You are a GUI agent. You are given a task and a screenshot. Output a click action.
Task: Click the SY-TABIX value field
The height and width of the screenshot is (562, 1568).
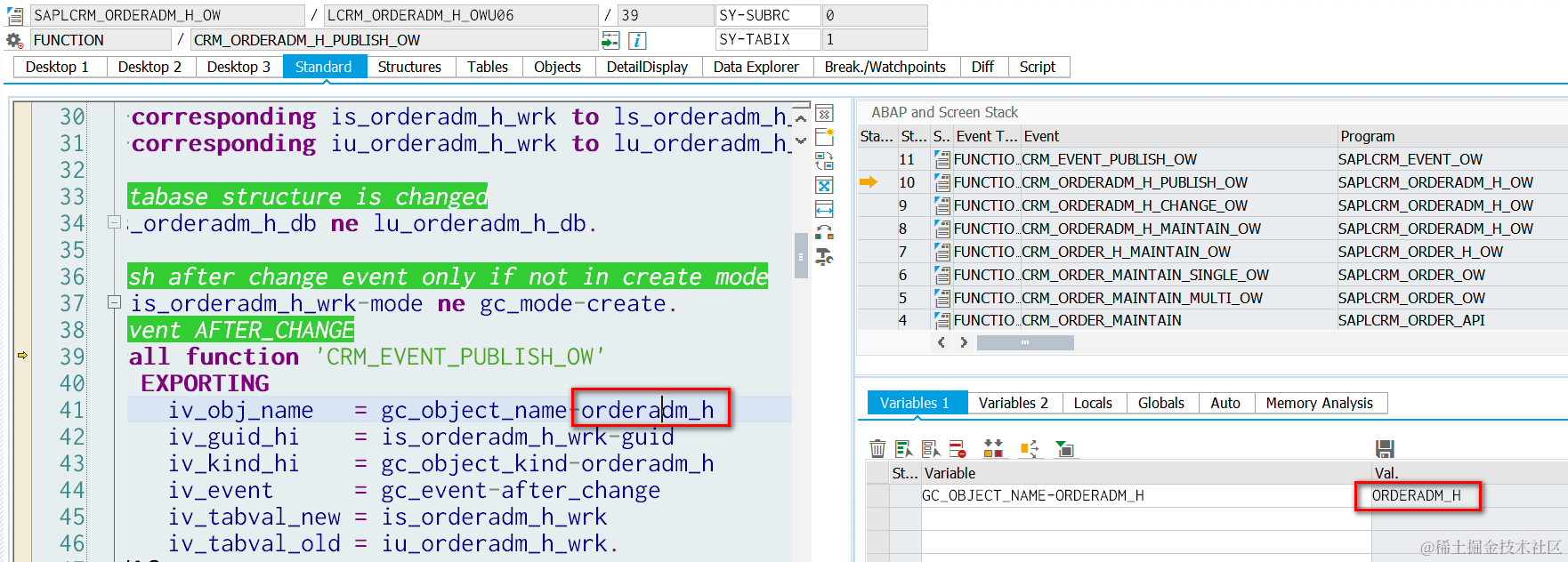click(874, 39)
